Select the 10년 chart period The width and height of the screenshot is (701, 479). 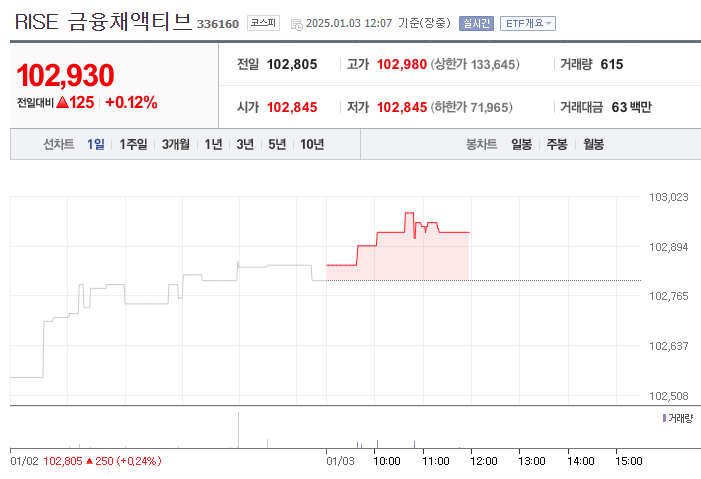tap(312, 144)
